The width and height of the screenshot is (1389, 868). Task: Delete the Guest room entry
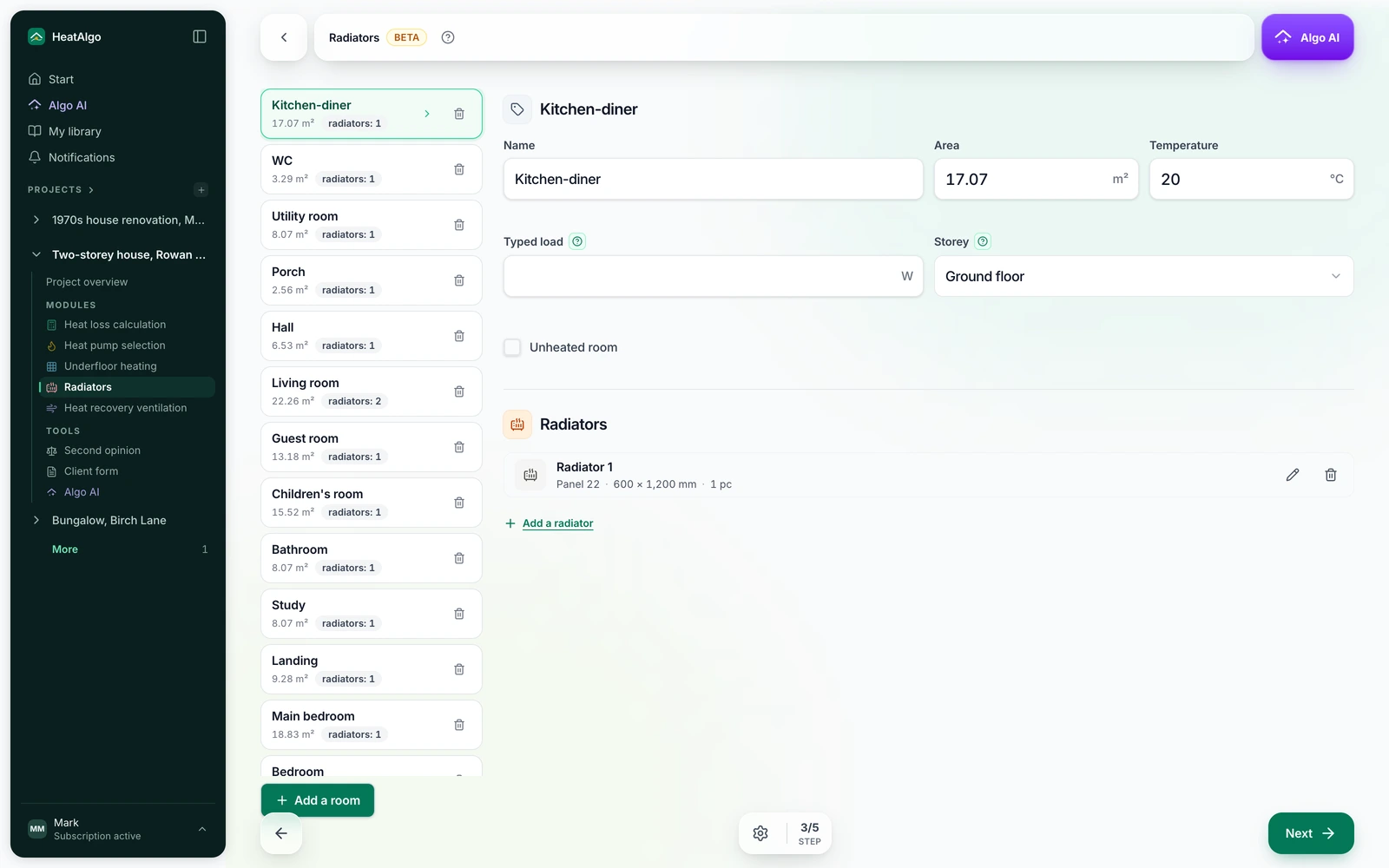pyautogui.click(x=459, y=447)
